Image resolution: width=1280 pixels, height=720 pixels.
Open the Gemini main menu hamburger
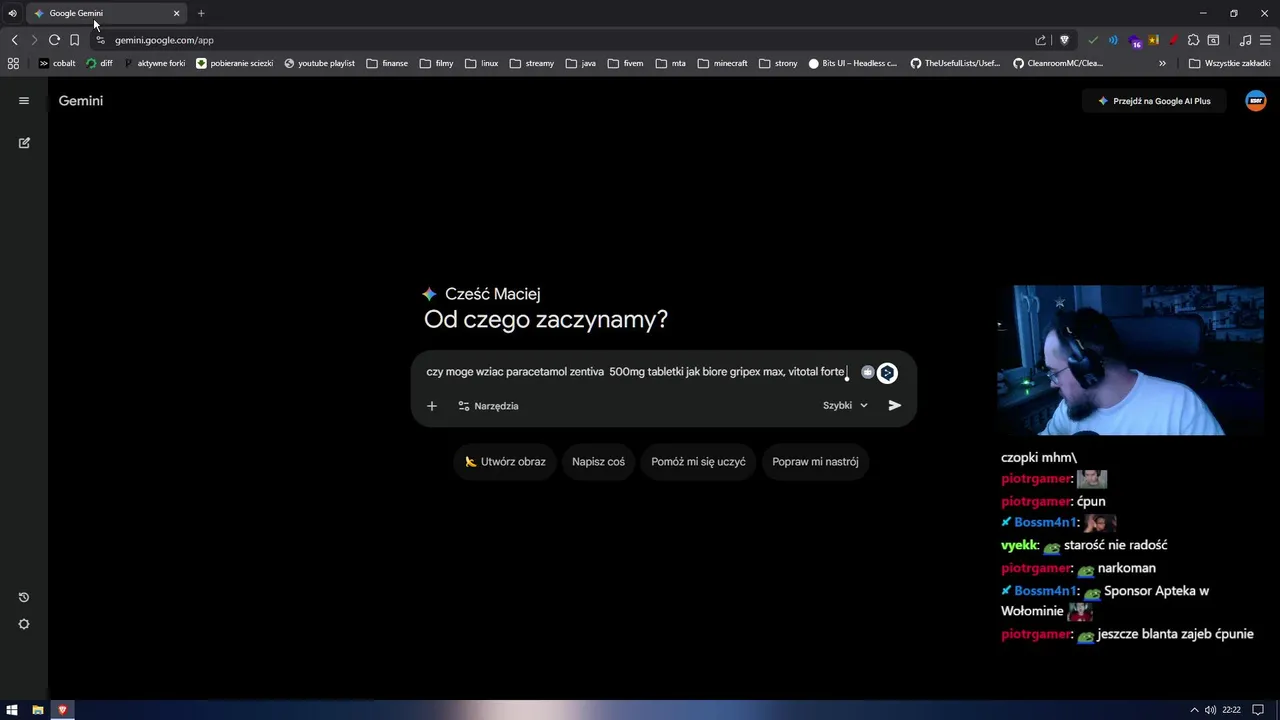(24, 101)
